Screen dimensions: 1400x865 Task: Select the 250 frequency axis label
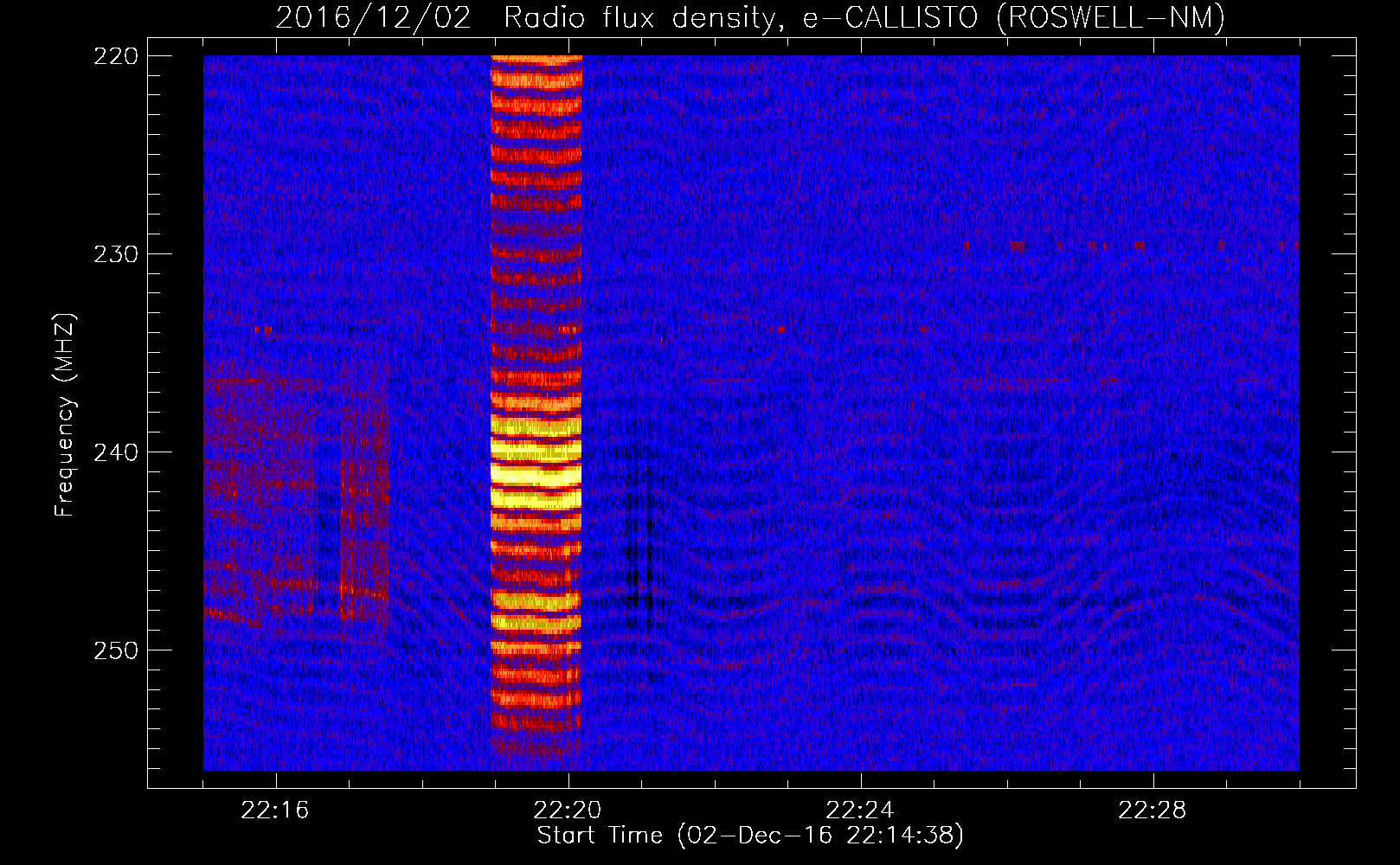pos(116,650)
